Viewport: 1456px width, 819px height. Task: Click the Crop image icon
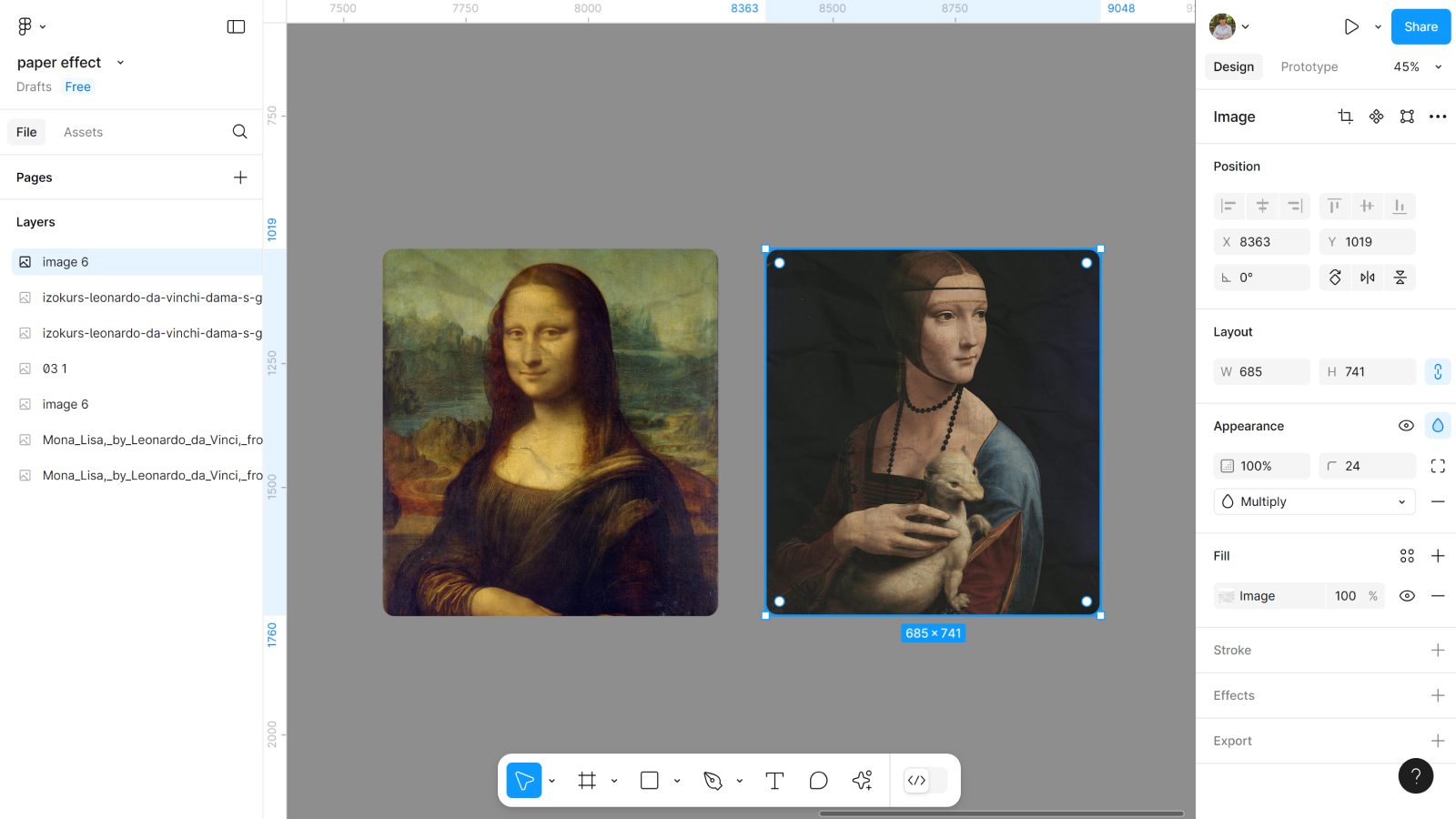point(1345,116)
